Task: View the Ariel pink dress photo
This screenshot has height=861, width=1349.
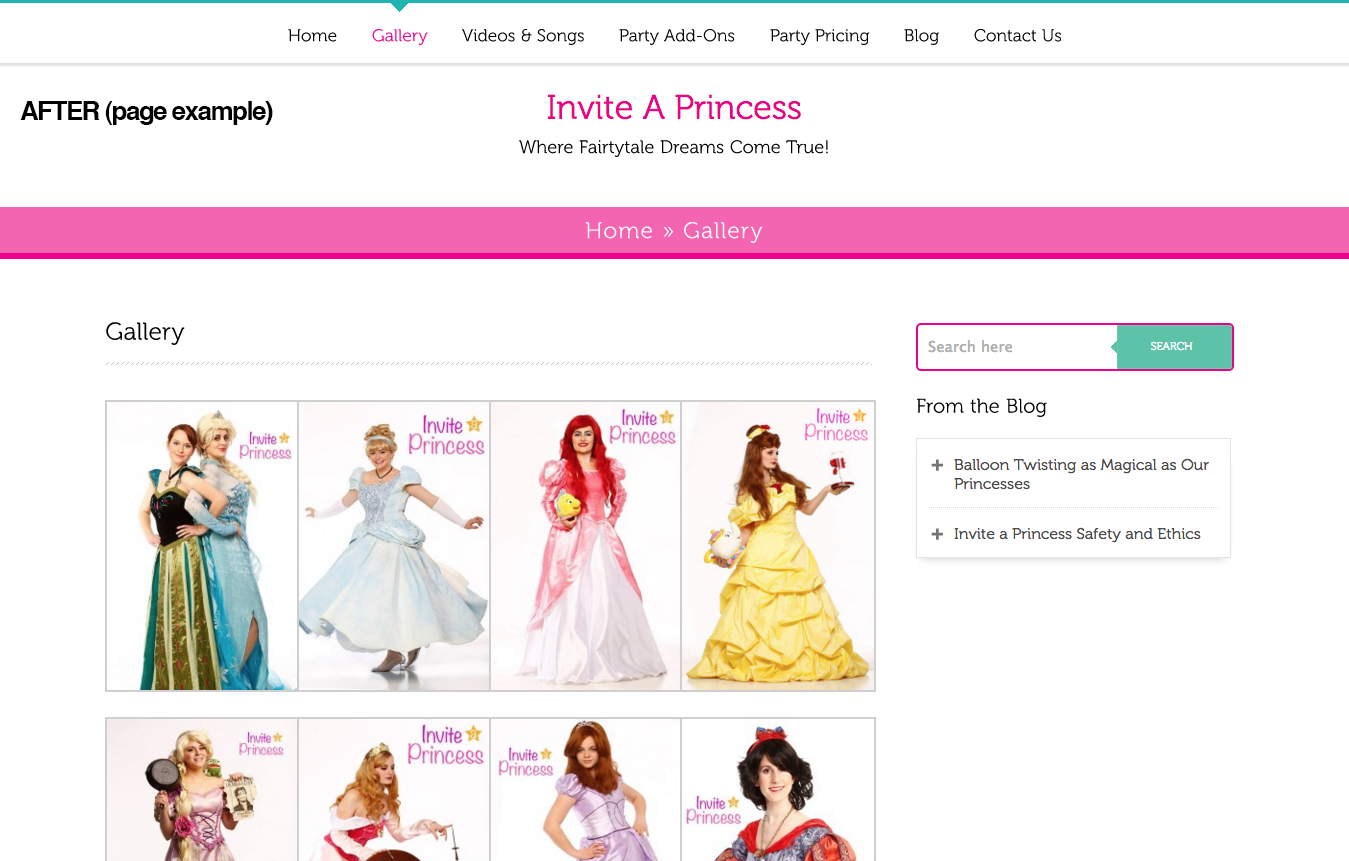Action: (x=585, y=546)
